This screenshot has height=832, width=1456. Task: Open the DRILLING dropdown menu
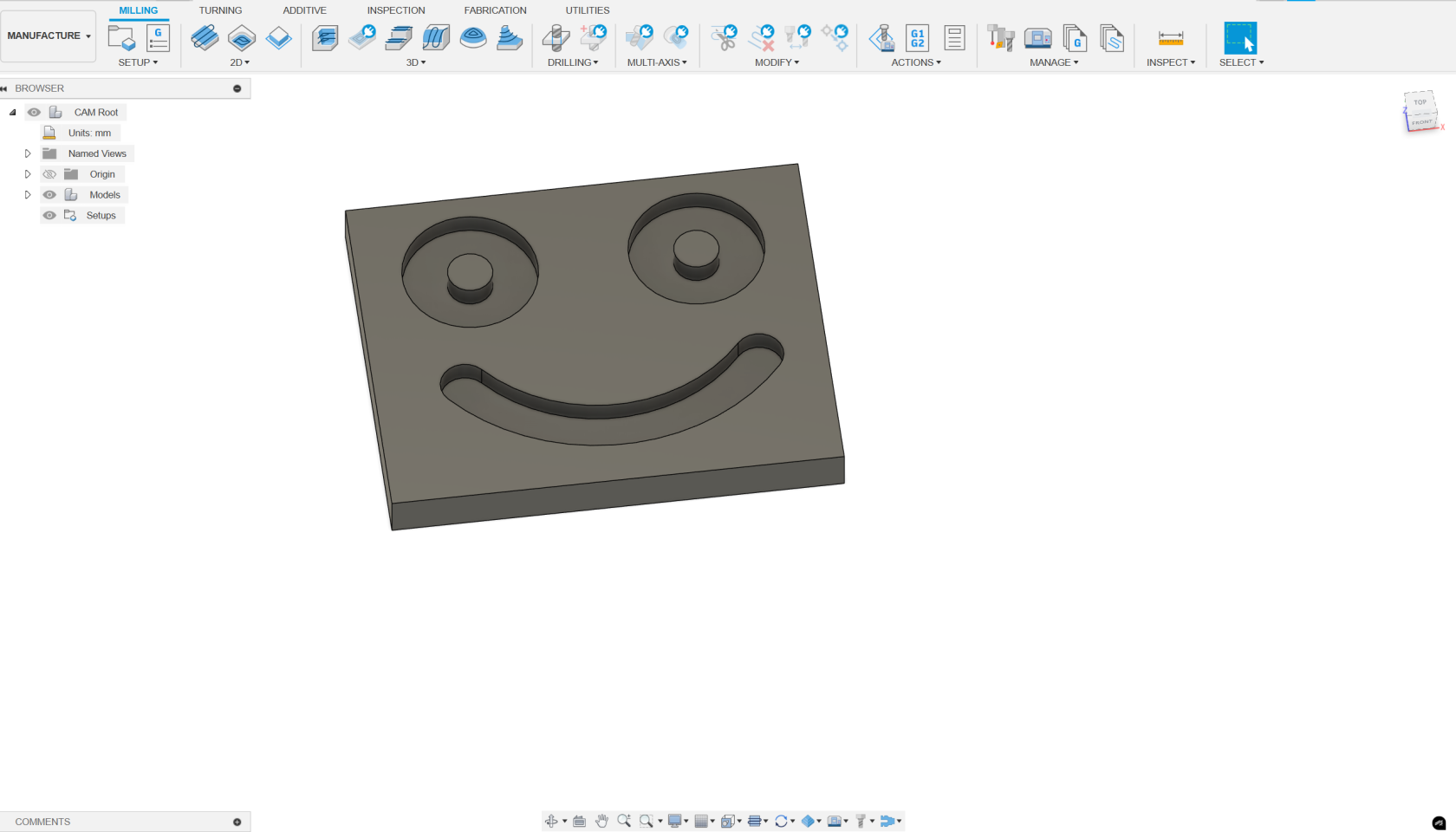pos(573,62)
